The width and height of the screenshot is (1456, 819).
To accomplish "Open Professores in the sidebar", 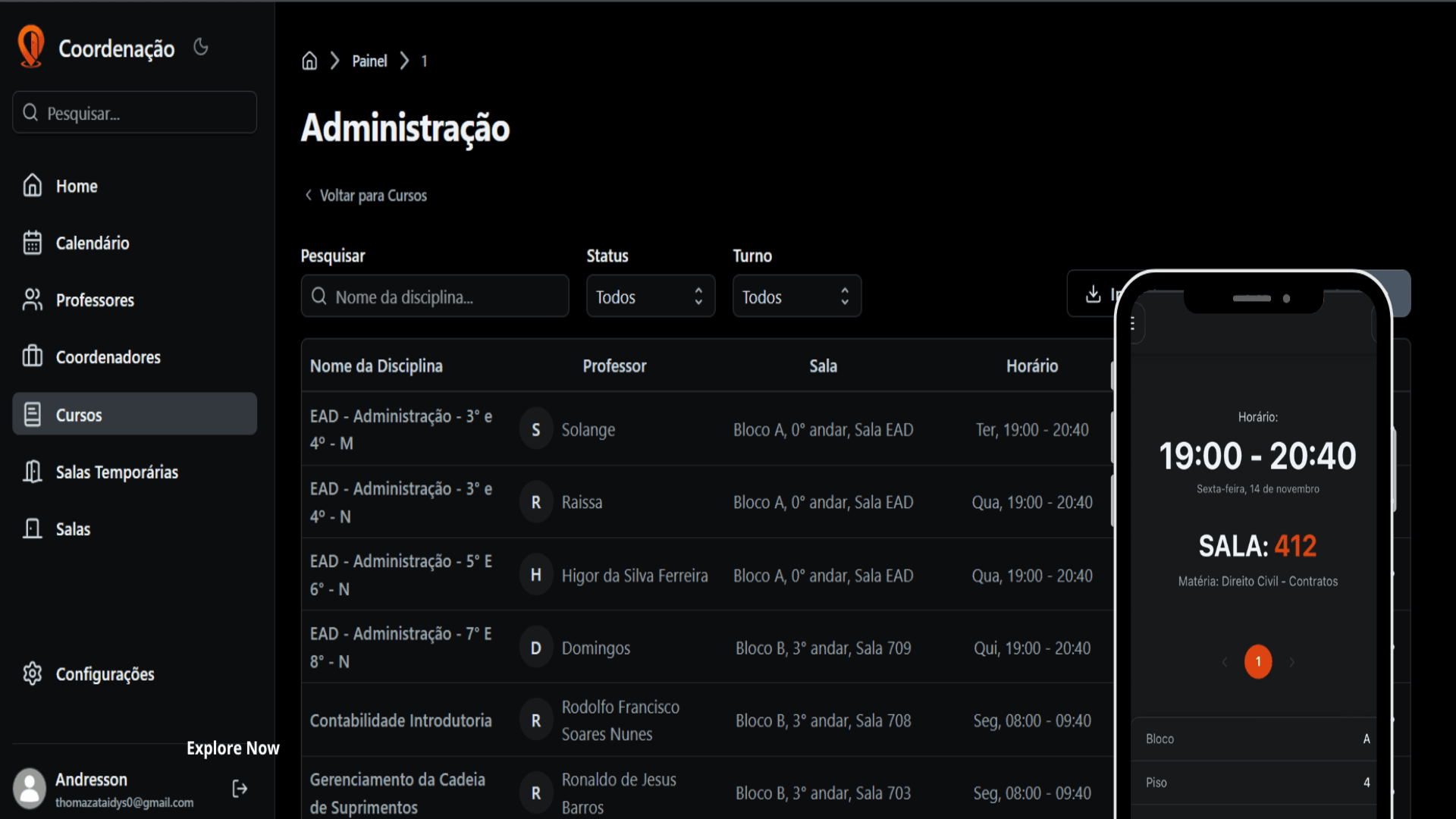I will pyautogui.click(x=94, y=300).
